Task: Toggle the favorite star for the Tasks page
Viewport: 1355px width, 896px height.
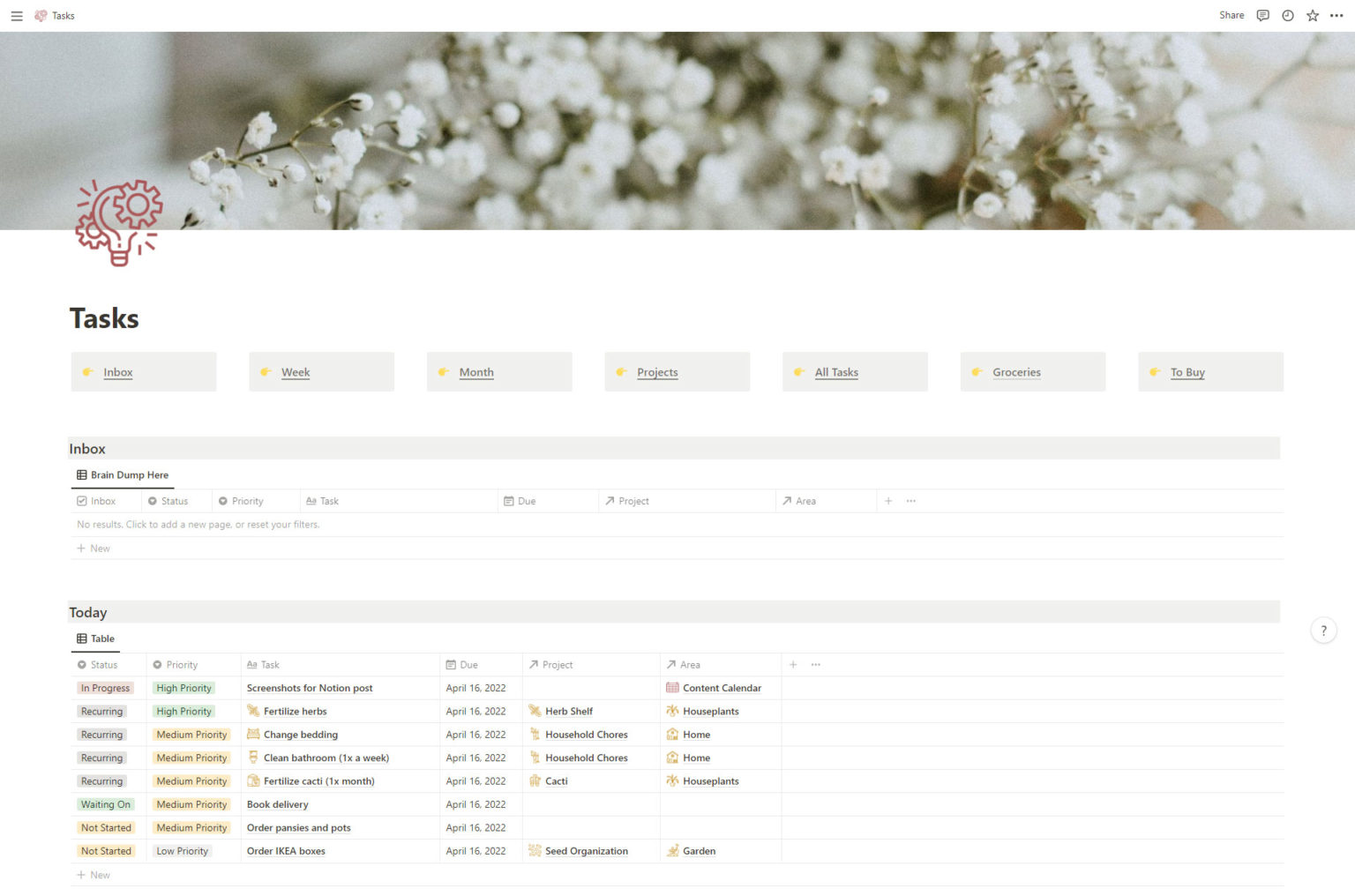Action: [1312, 15]
